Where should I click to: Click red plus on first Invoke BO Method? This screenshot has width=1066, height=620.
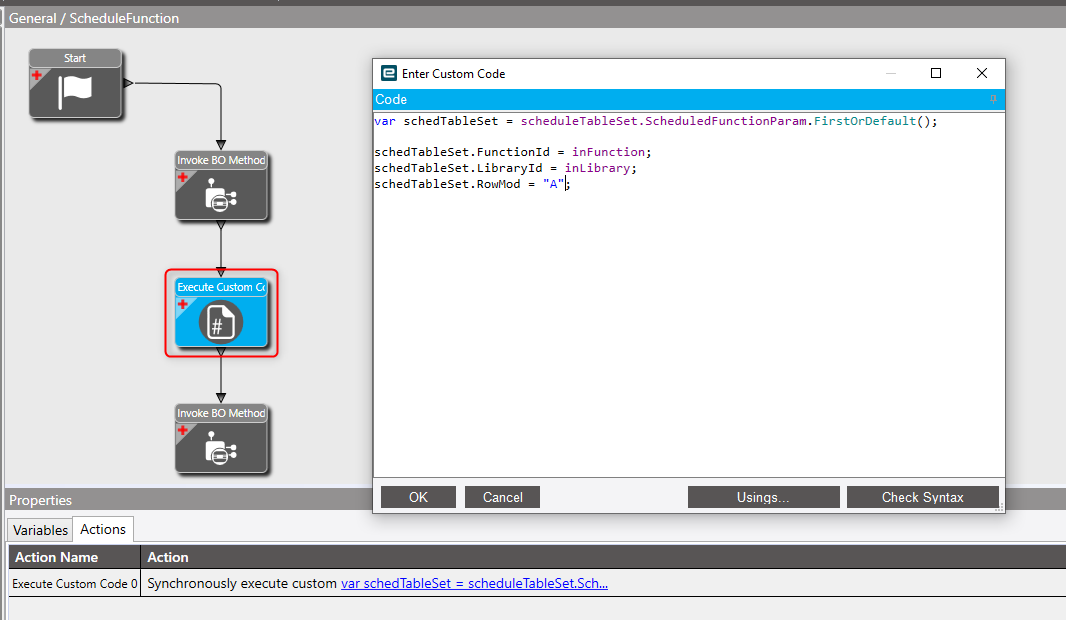182,177
